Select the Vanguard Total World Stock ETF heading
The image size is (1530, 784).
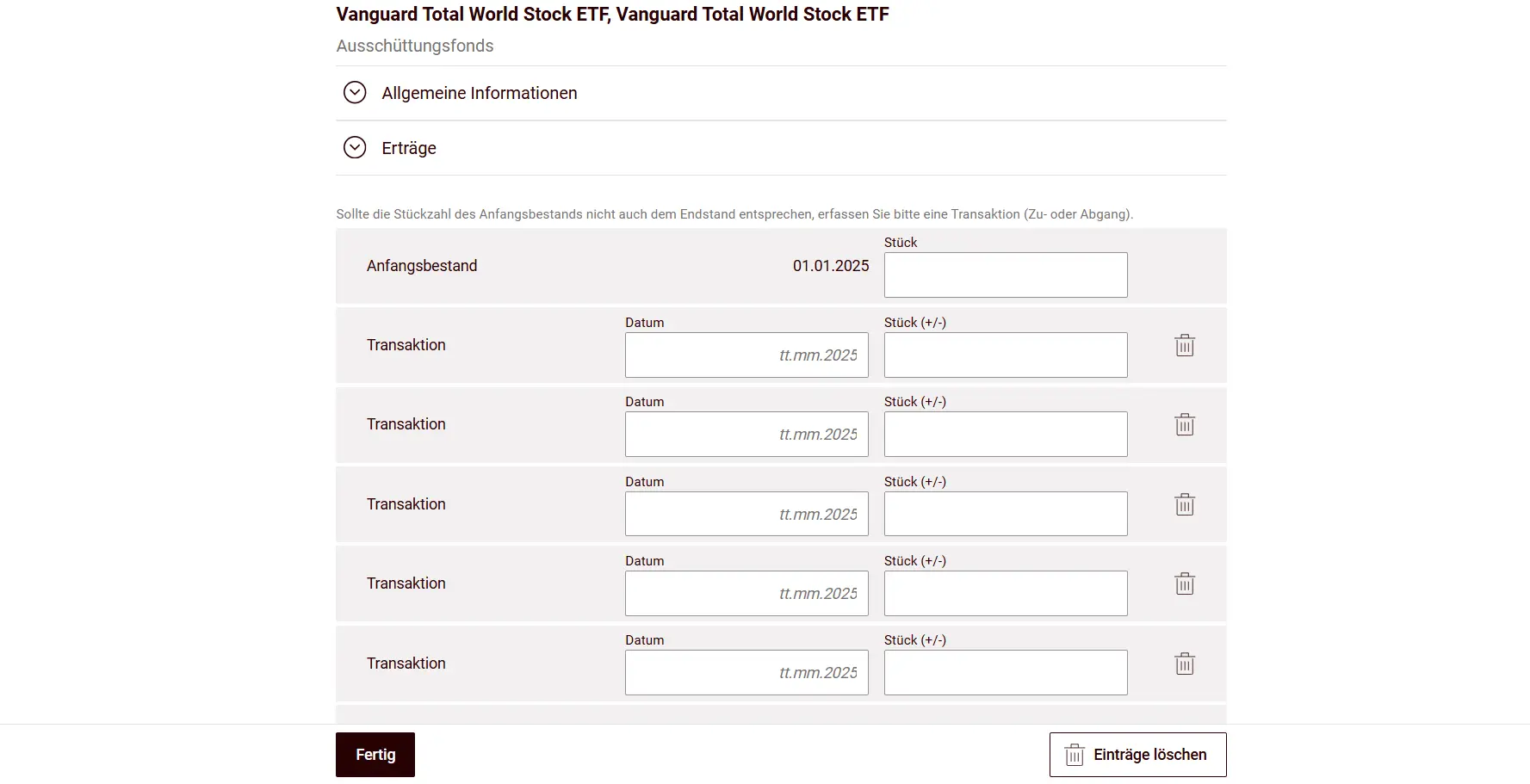click(612, 14)
